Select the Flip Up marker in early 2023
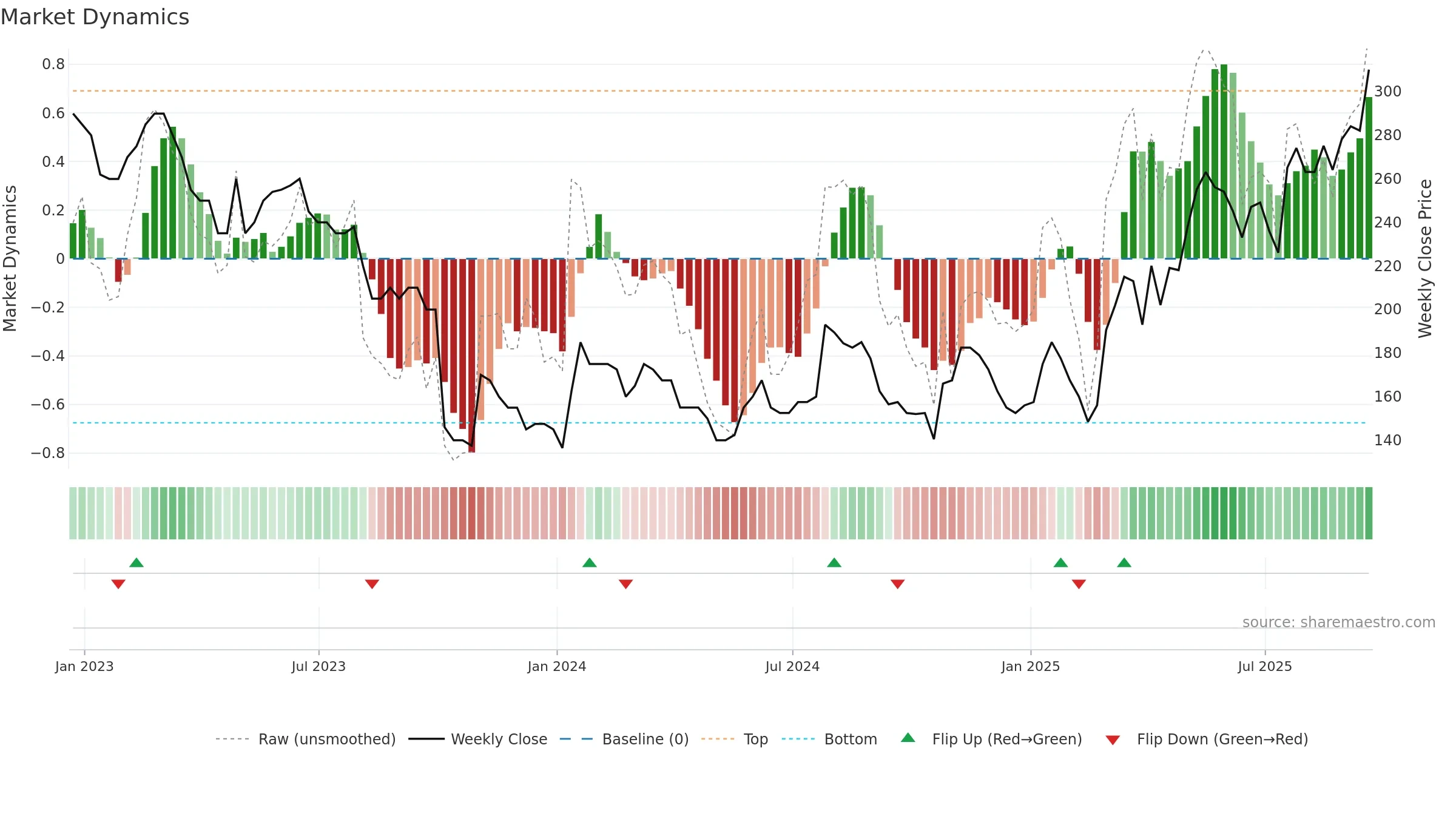1456x819 pixels. [136, 562]
